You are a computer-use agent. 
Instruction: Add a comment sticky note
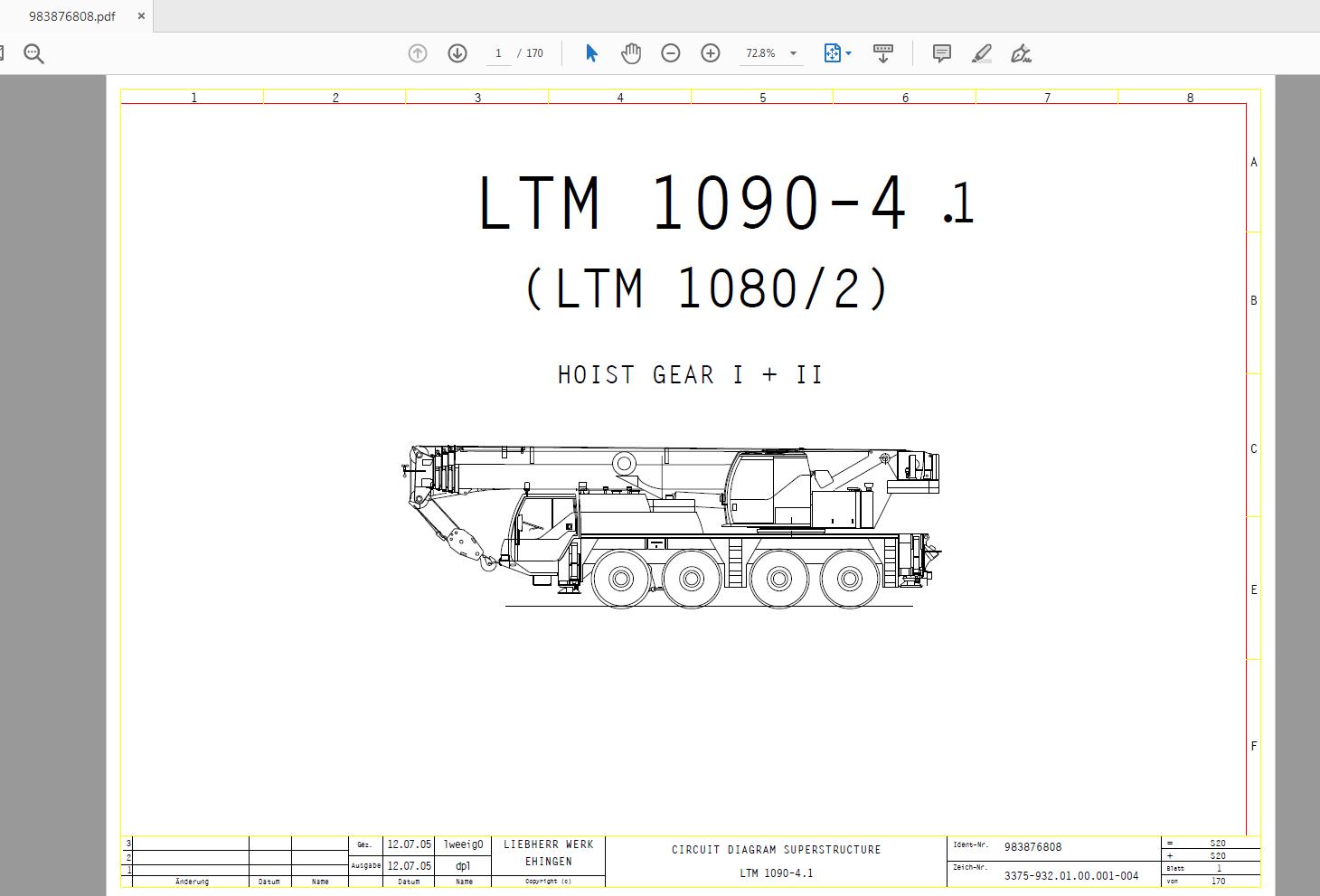[x=942, y=53]
